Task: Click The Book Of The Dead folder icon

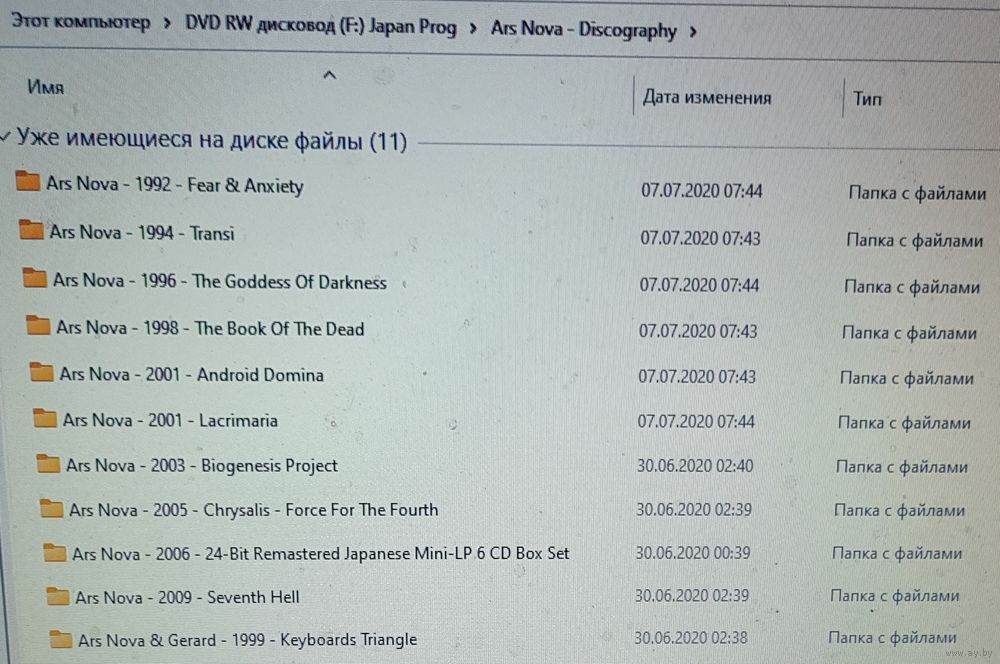Action: [38, 325]
